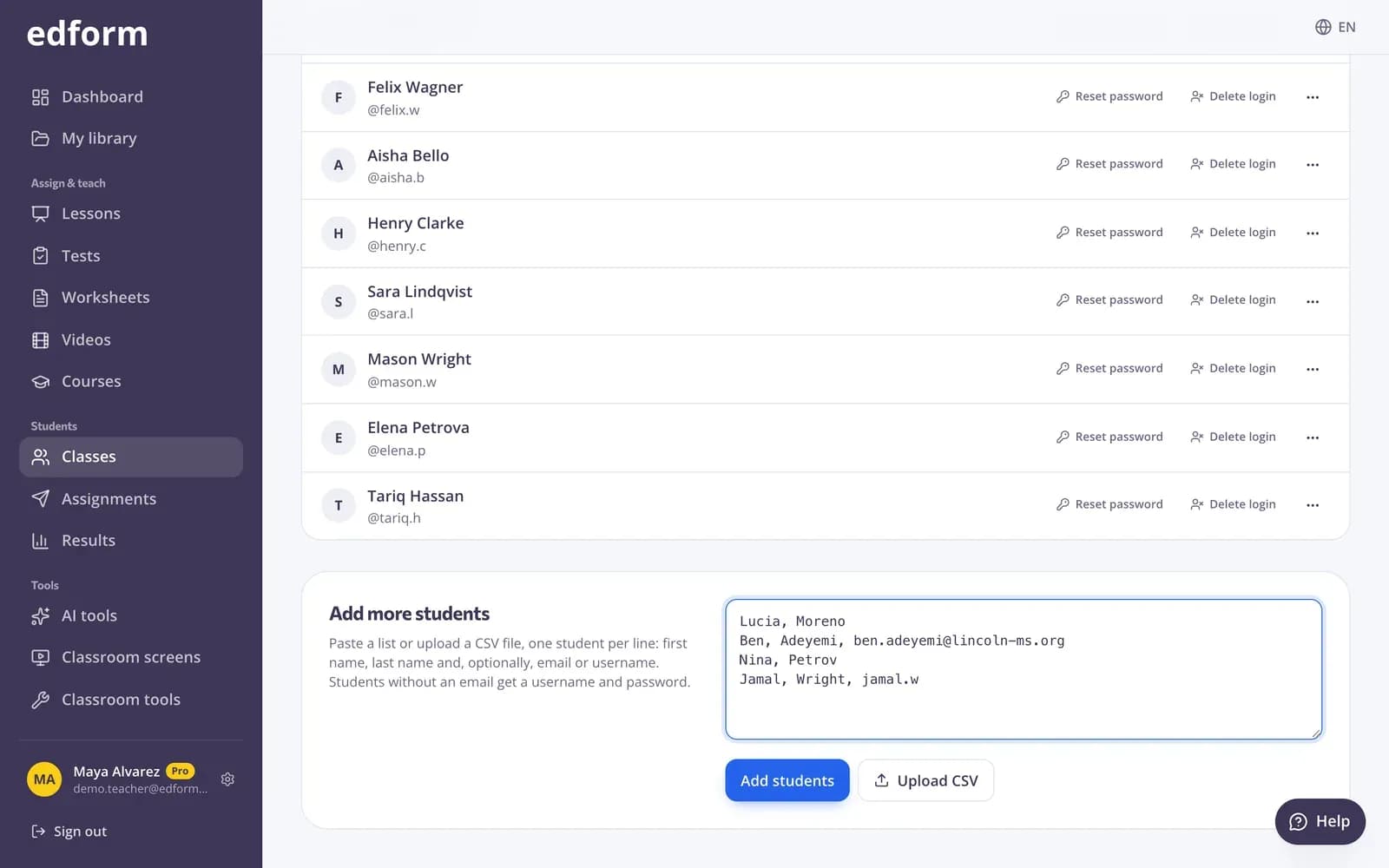Viewport: 1389px width, 868px height.
Task: Click the Add students button
Action: click(x=787, y=780)
